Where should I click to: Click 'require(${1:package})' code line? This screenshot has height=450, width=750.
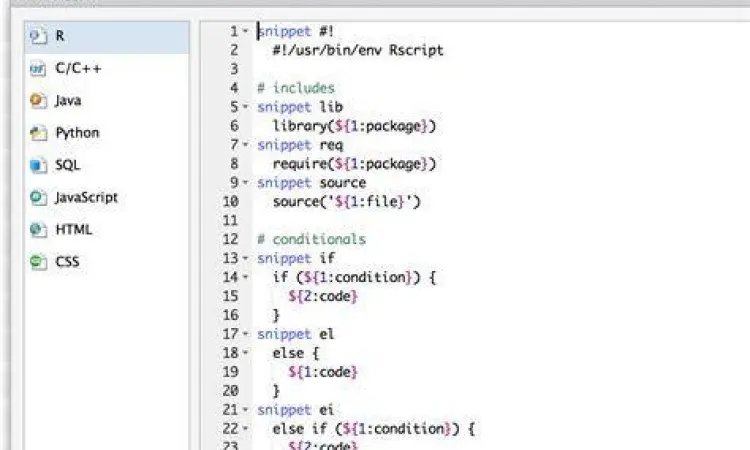click(354, 164)
